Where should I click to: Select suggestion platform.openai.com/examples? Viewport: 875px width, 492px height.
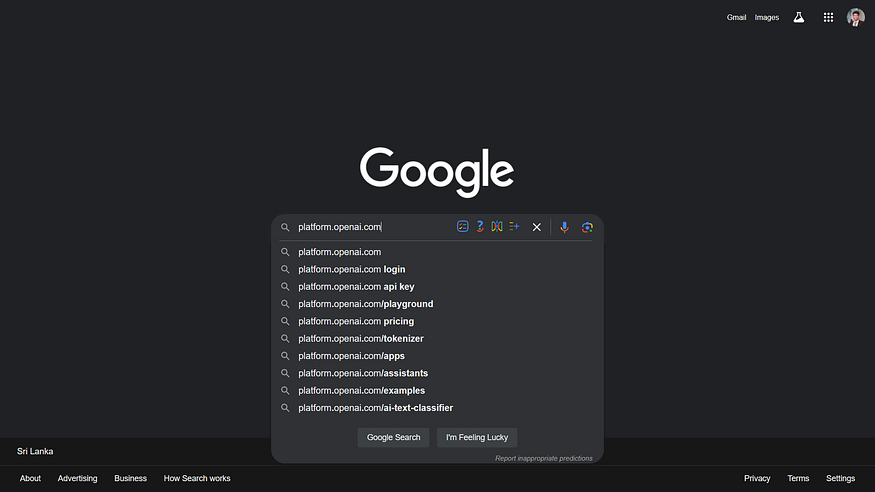(437, 390)
